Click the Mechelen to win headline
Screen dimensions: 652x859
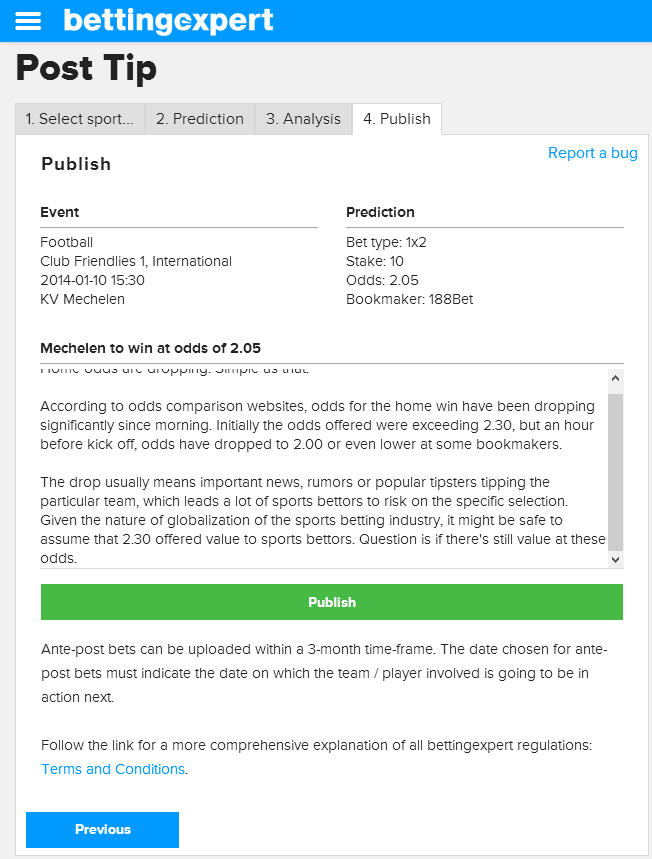(151, 348)
